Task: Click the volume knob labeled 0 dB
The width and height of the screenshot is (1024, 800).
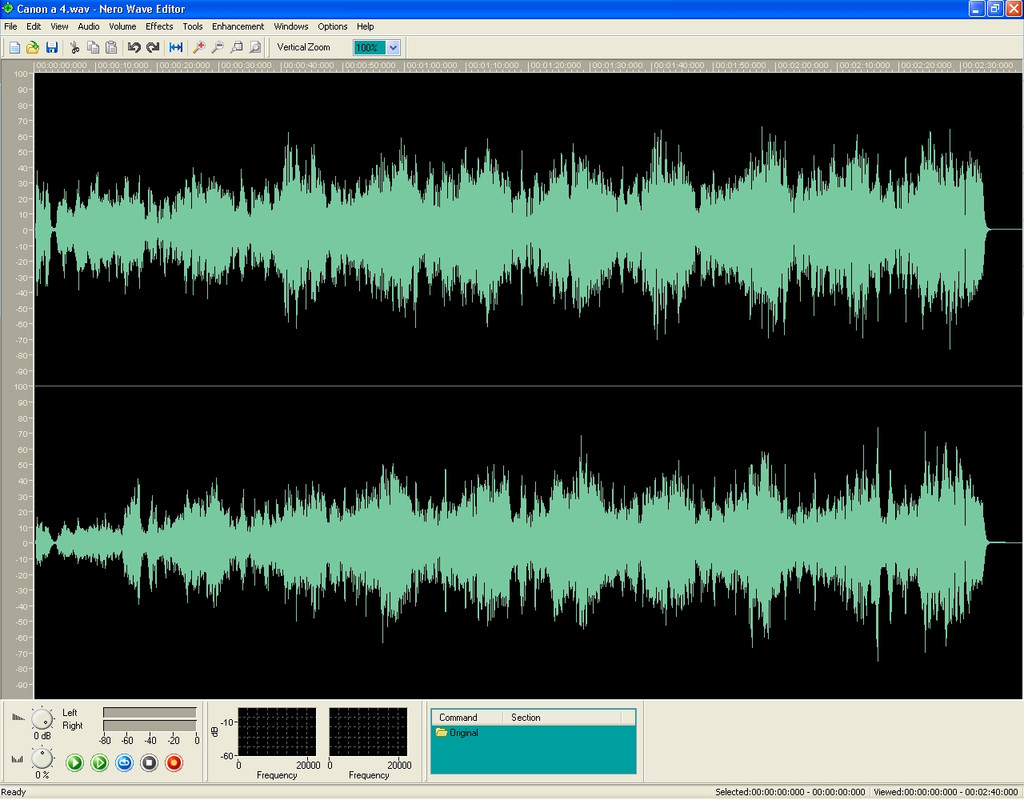Action: pos(42,720)
